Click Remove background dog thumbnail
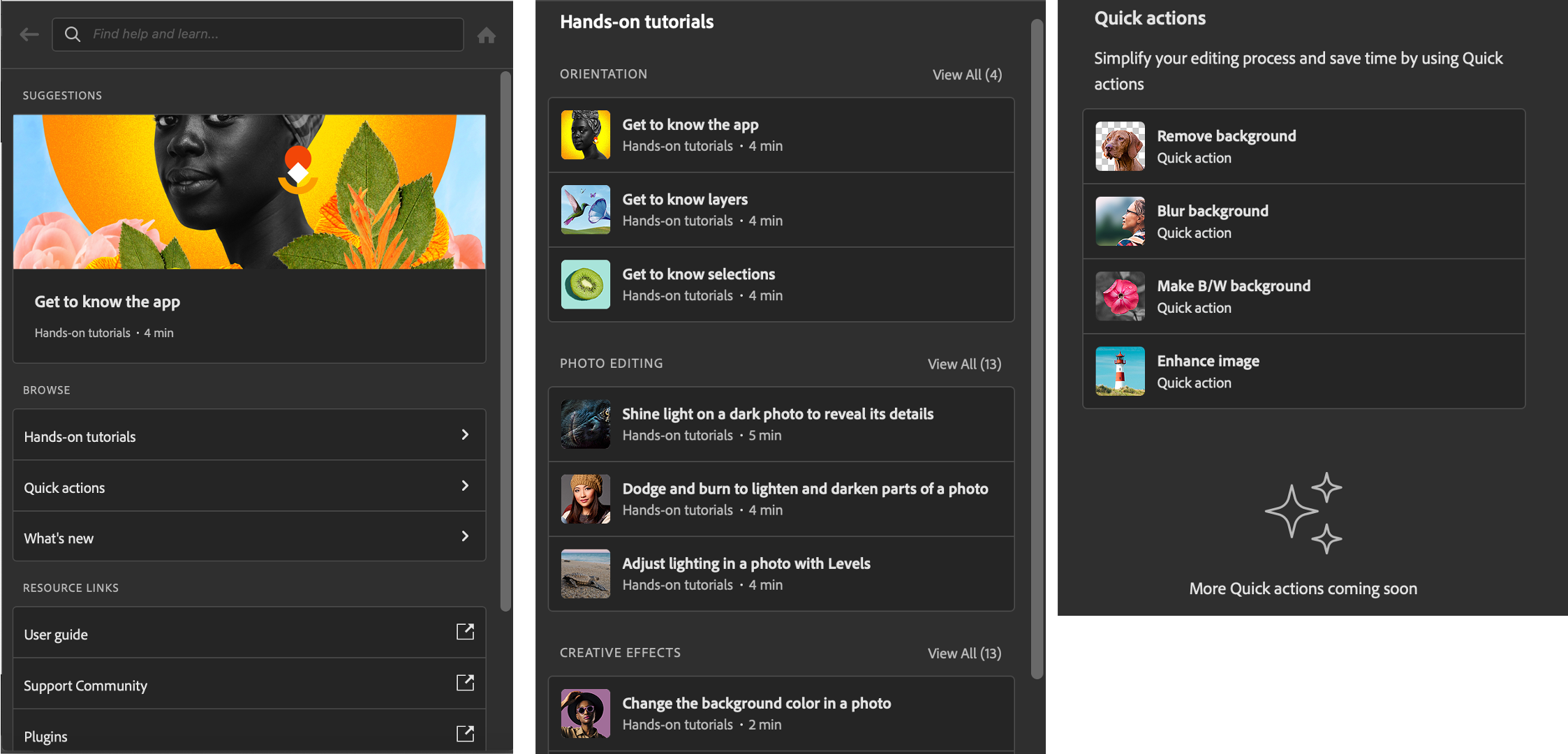Screen dimensions: 1568x754 coord(1120,147)
